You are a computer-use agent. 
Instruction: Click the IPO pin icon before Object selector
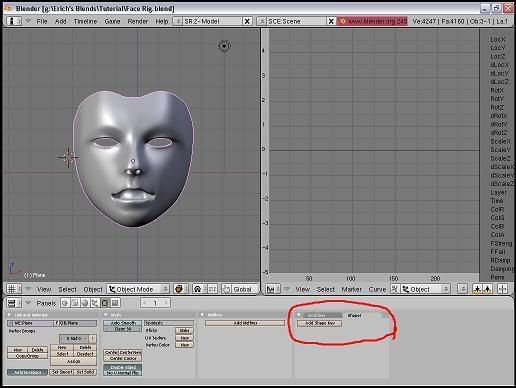click(x=395, y=289)
